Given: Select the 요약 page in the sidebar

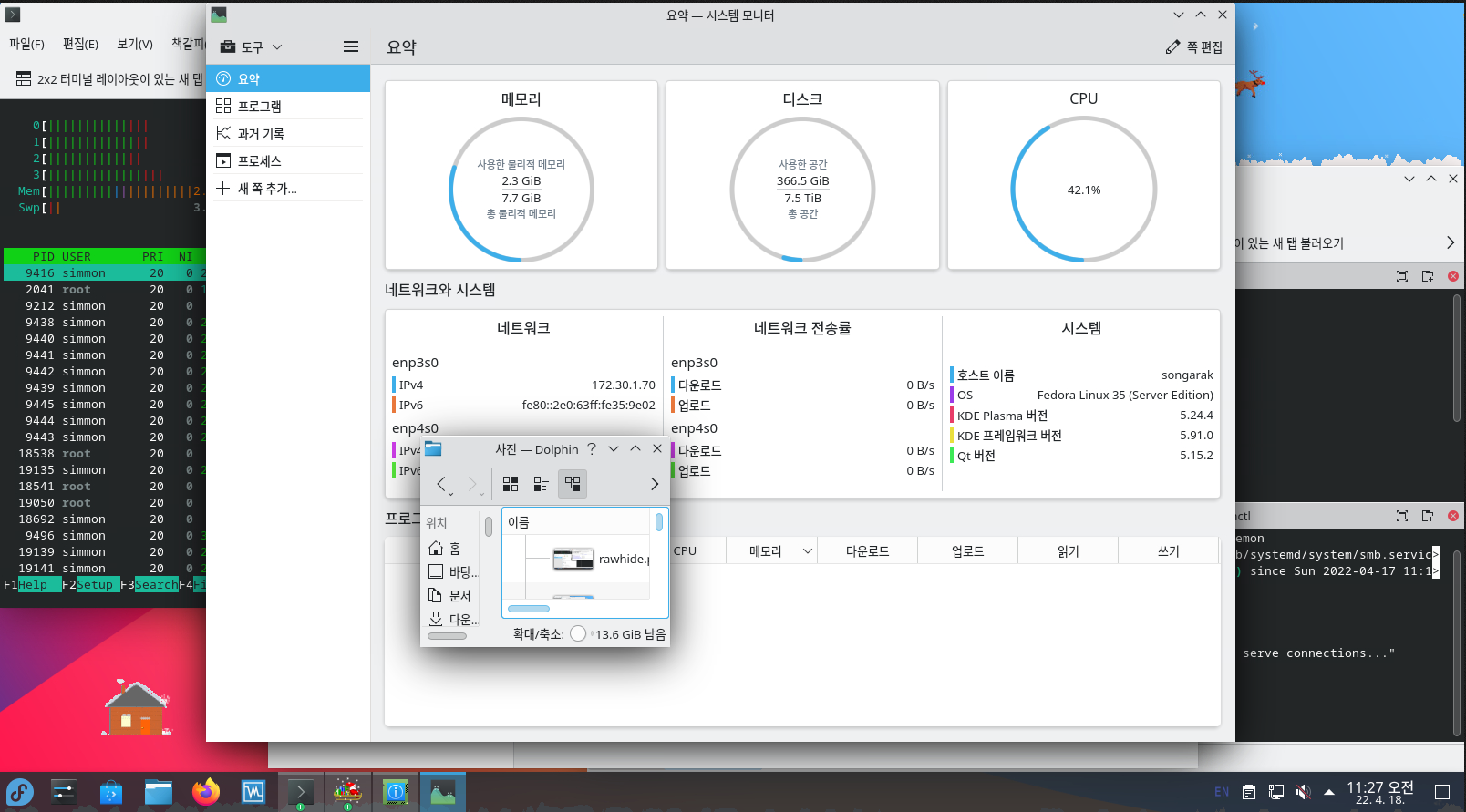Looking at the screenshot, I should 288,78.
